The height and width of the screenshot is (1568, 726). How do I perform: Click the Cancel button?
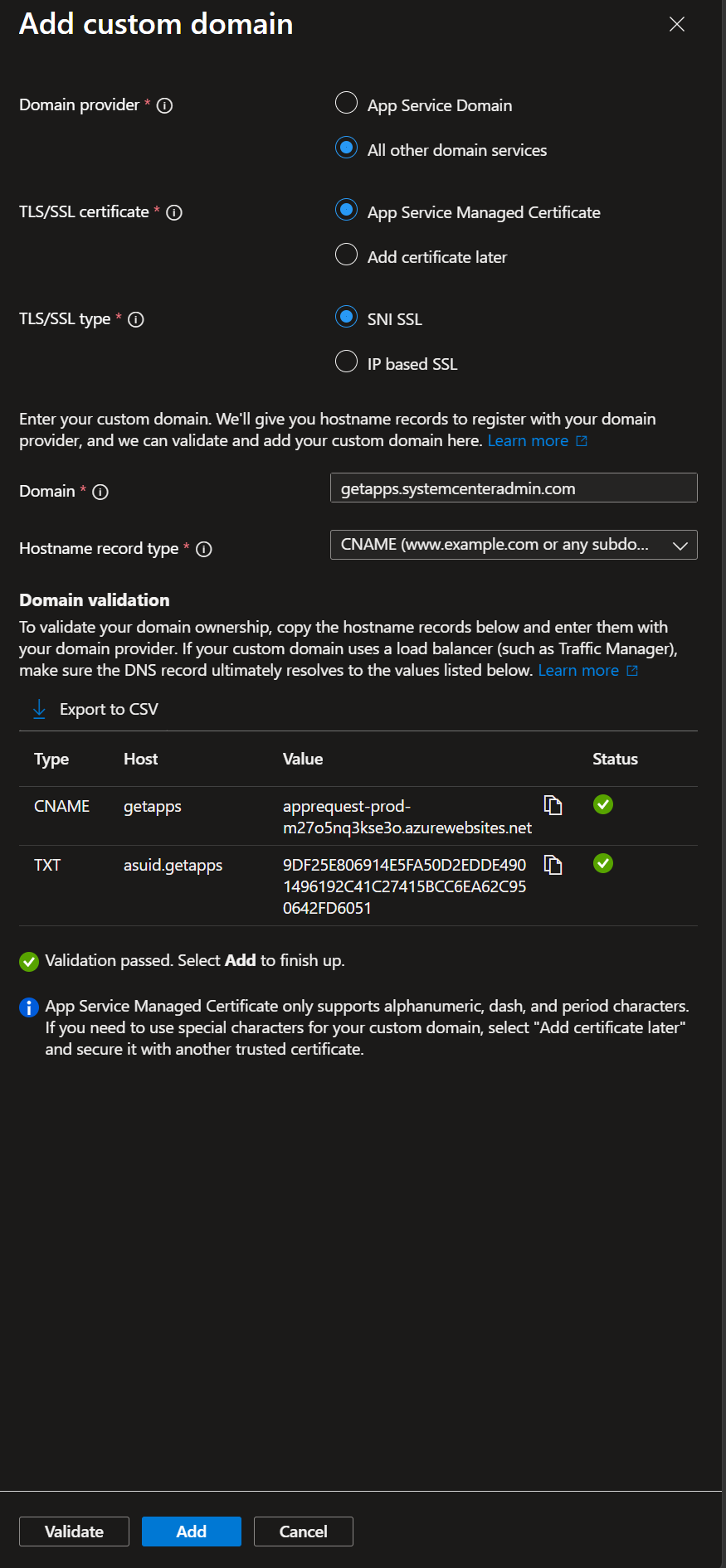pos(304,1532)
